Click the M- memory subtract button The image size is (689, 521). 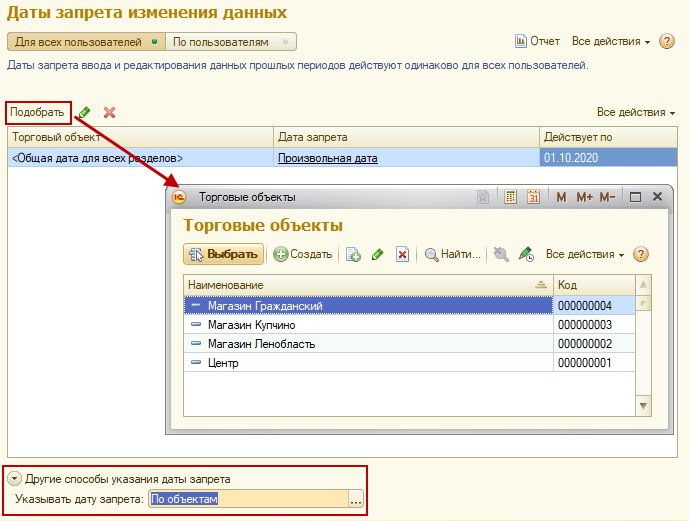(607, 197)
